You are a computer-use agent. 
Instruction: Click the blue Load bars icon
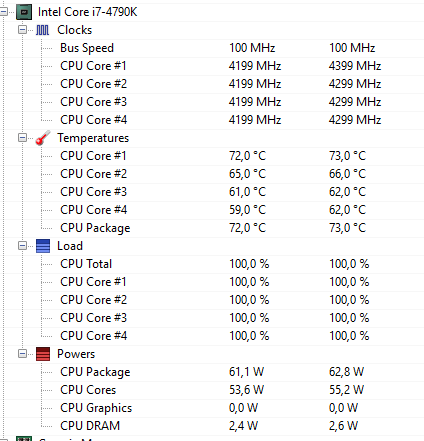pyautogui.click(x=43, y=246)
